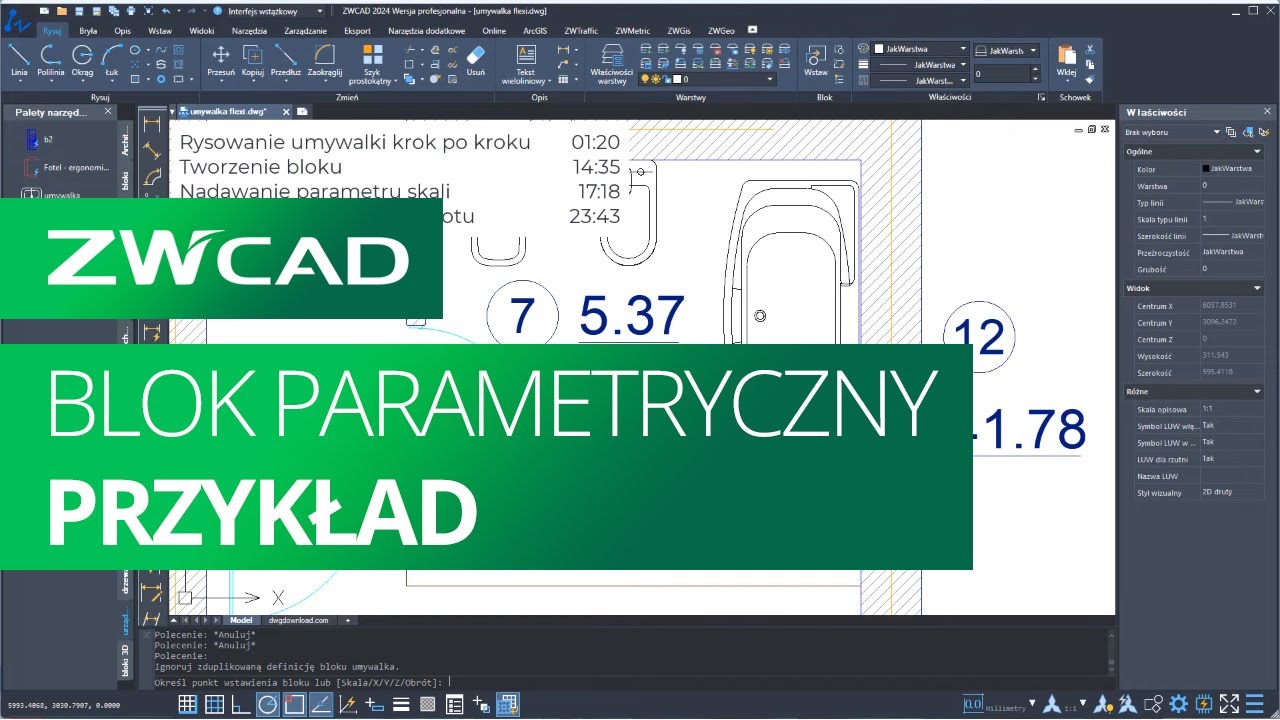The width and height of the screenshot is (1280, 720).
Task: Increase transparency value with up stepper
Action: coord(1035,70)
